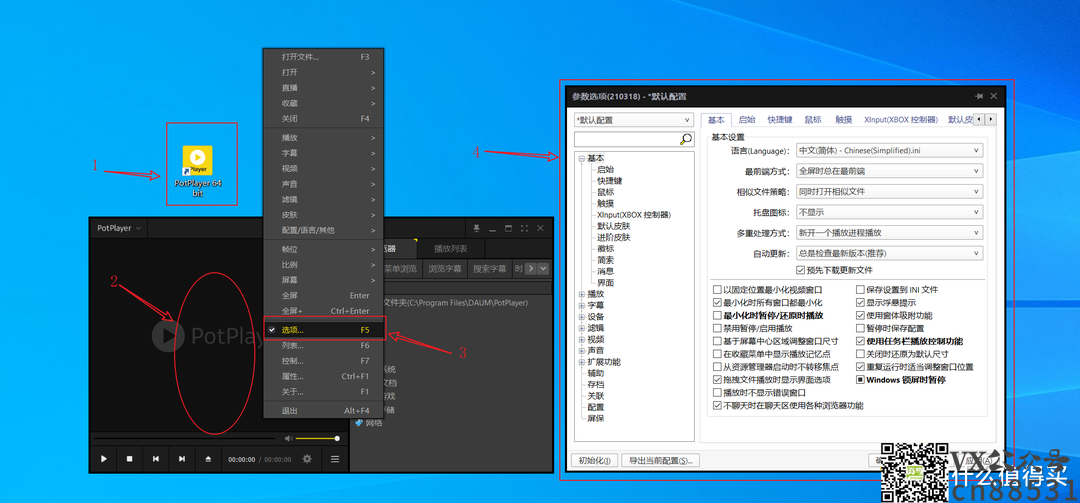The image size is (1080, 503).
Task: Expand the 字幕 tree node
Action: tap(581, 305)
